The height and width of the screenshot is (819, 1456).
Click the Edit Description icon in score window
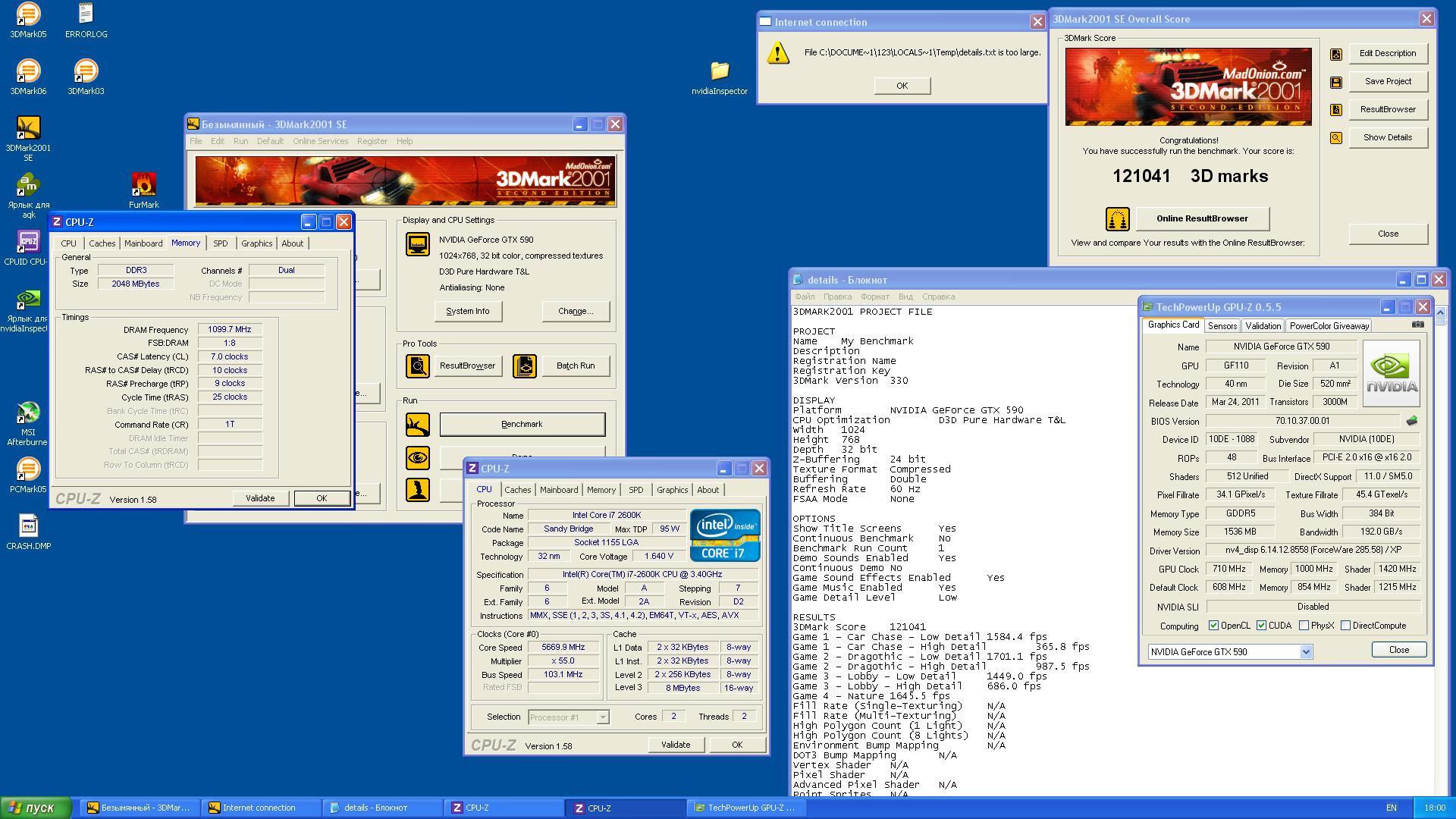point(1336,54)
